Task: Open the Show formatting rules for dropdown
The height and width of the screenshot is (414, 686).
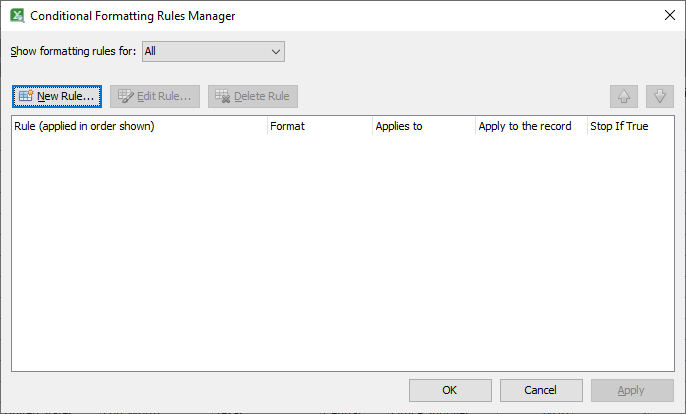Action: [x=212, y=51]
